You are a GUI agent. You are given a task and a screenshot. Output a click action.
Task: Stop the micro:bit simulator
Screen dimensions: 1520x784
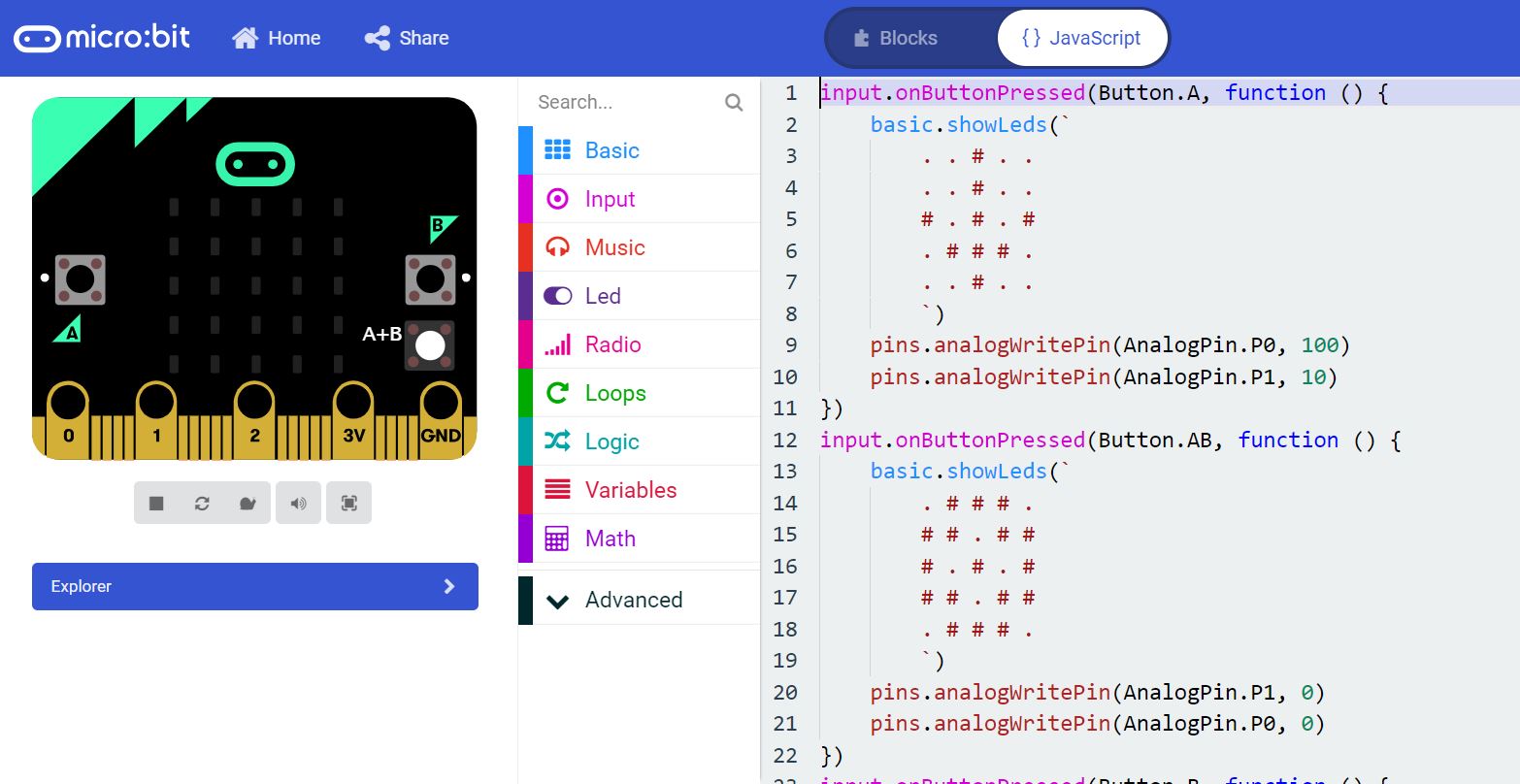[x=156, y=503]
